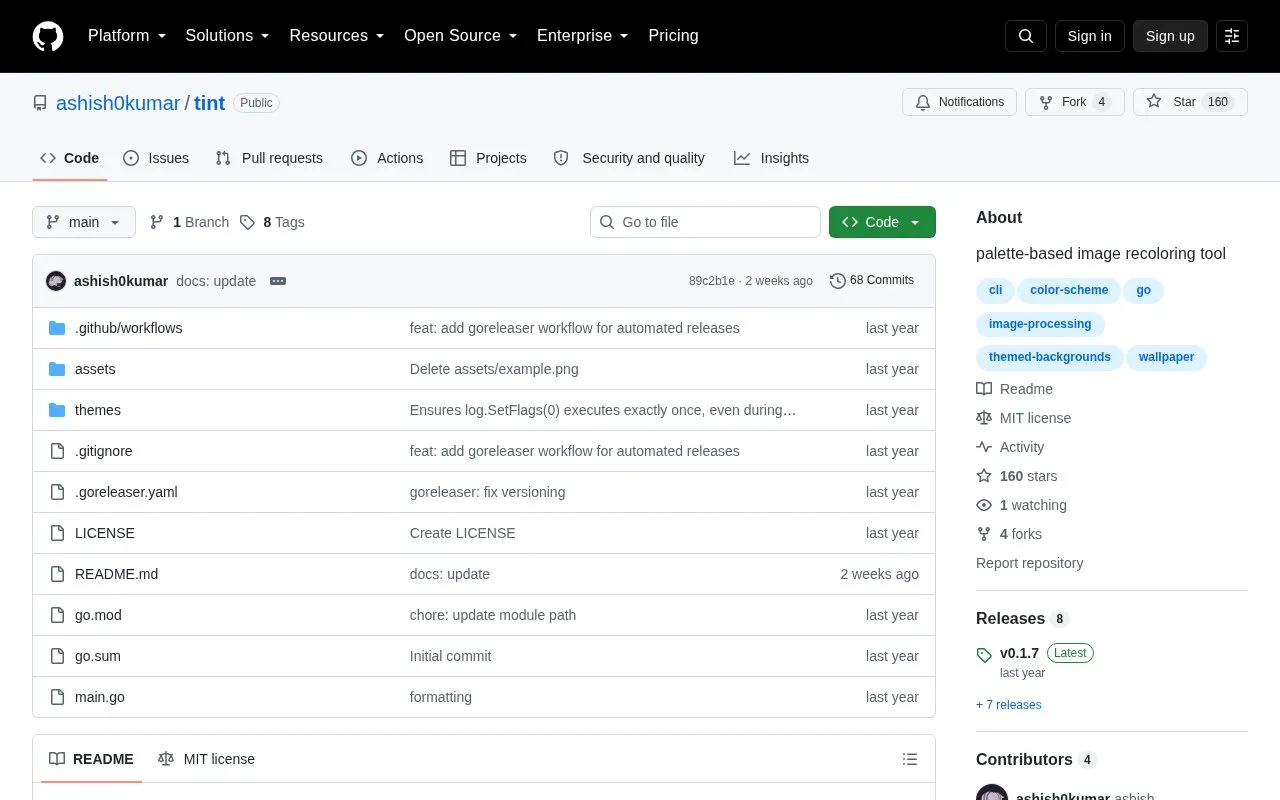Select the image-processing topic tag
The image size is (1280, 800).
(1040, 324)
